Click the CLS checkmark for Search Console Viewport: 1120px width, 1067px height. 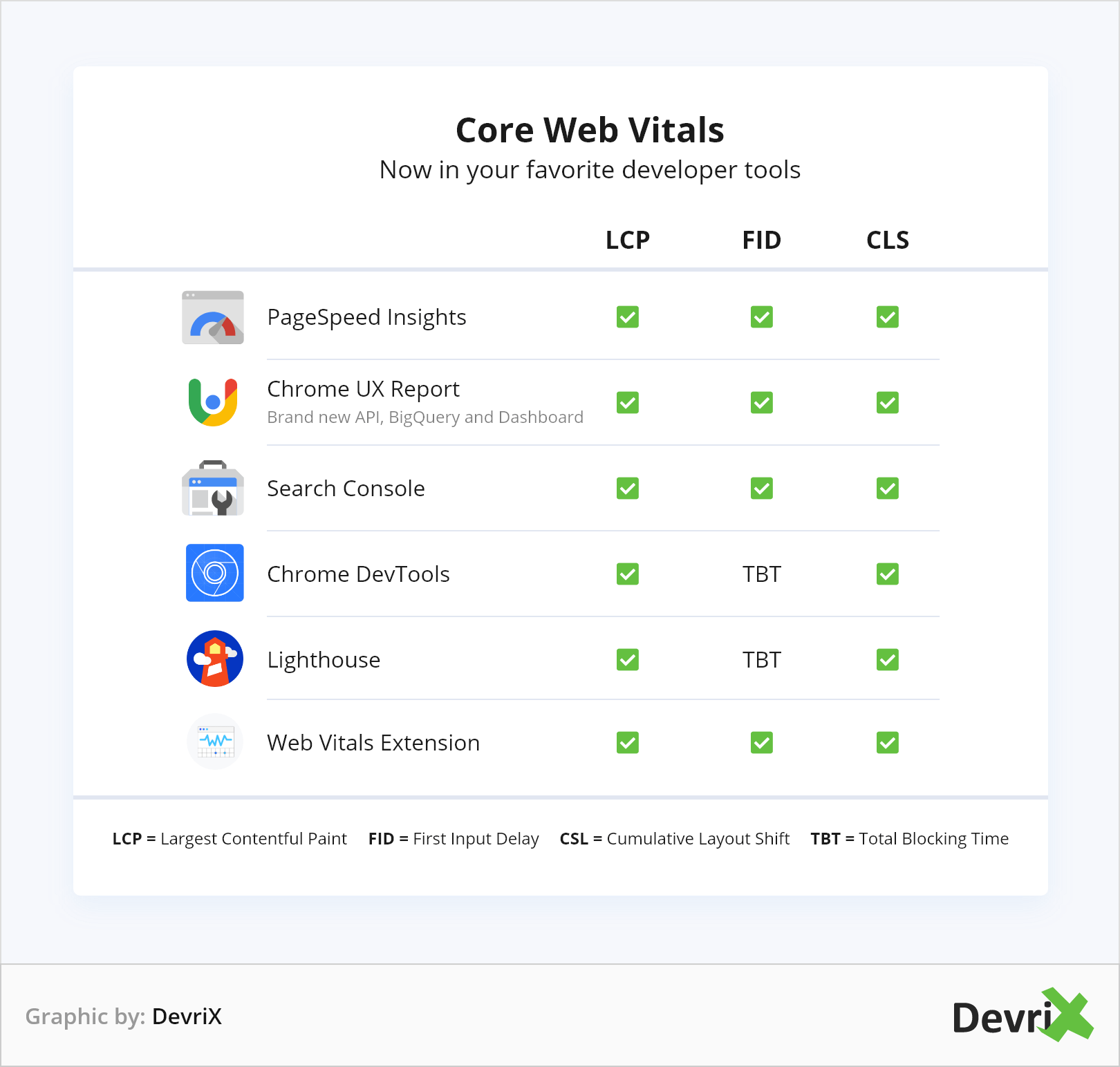(888, 489)
